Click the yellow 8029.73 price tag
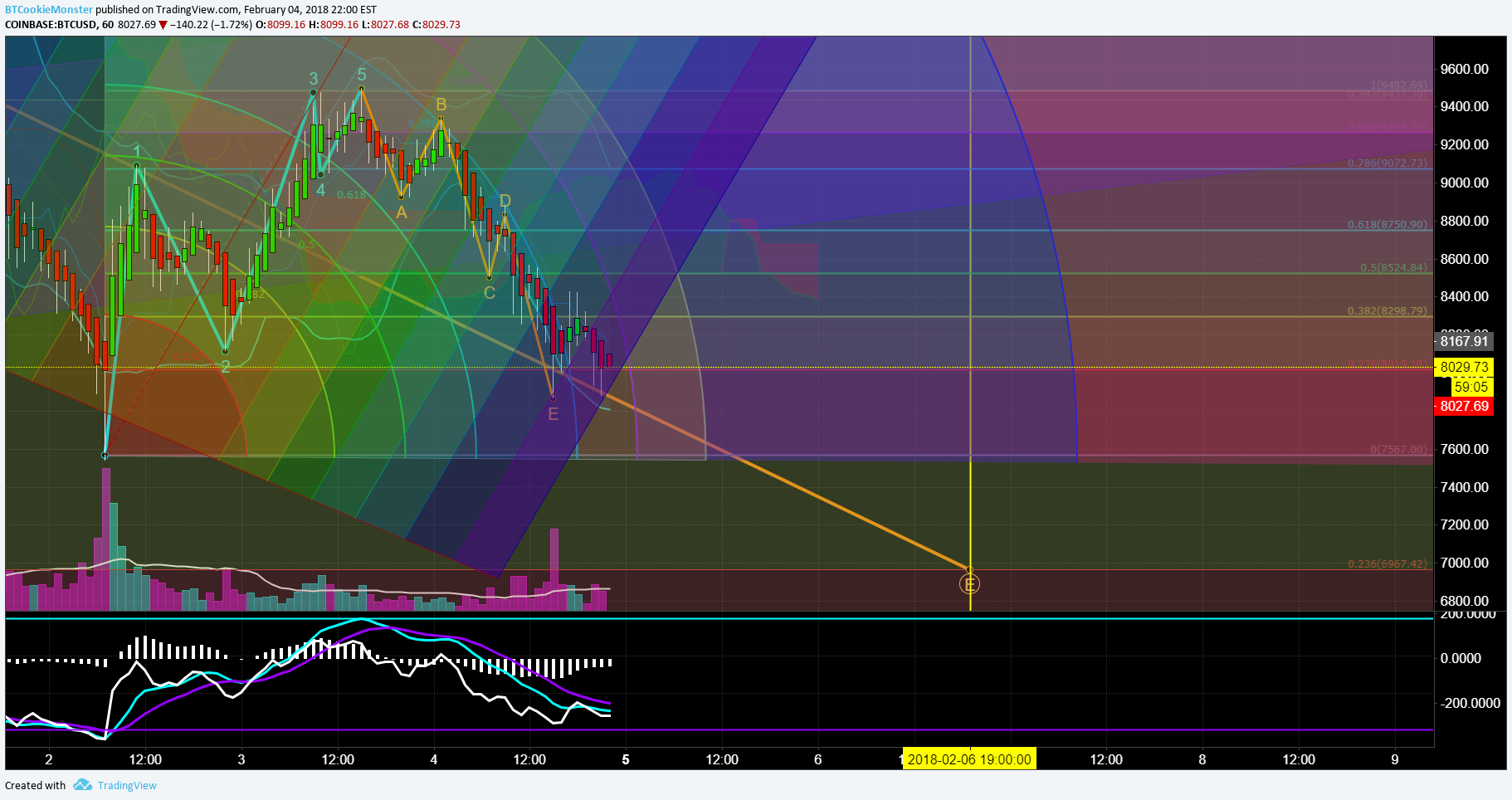The image size is (1512, 800). [x=1464, y=367]
